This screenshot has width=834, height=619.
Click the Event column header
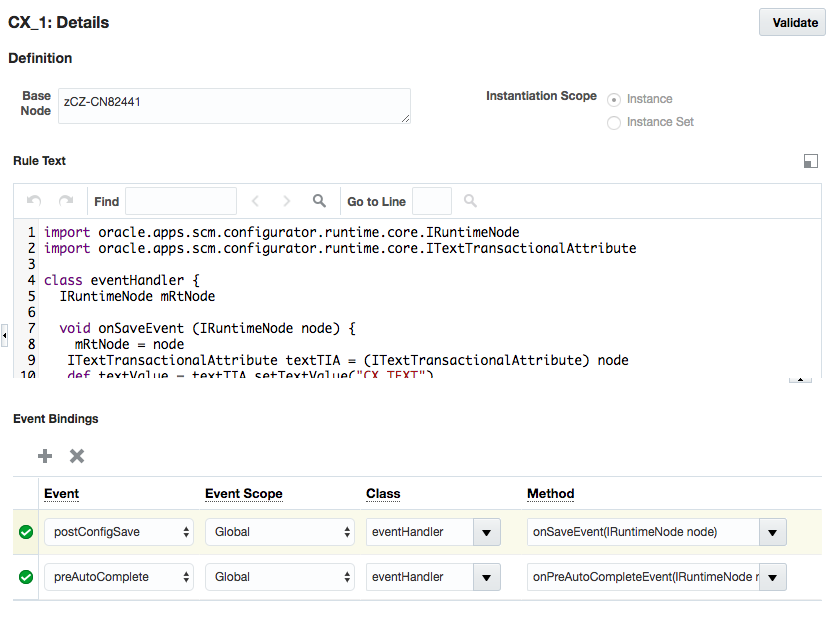(x=62, y=493)
